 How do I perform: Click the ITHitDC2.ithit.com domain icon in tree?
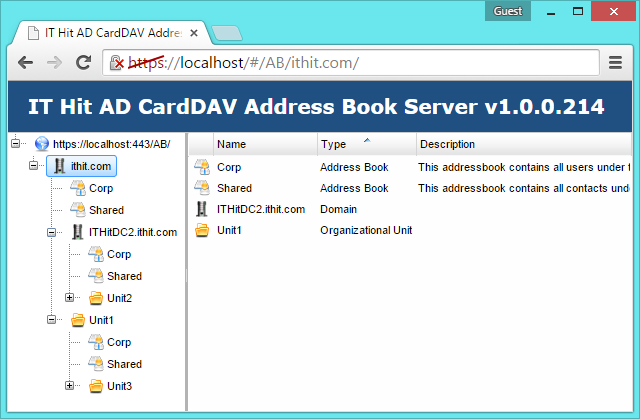point(77,232)
